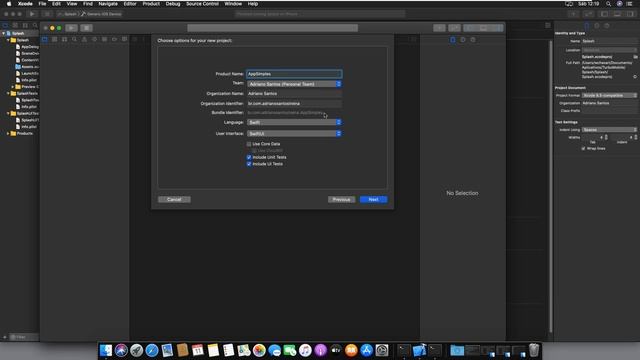This screenshot has height=360, width=640.
Task: Click the Filter field below navigator
Action: point(24,337)
